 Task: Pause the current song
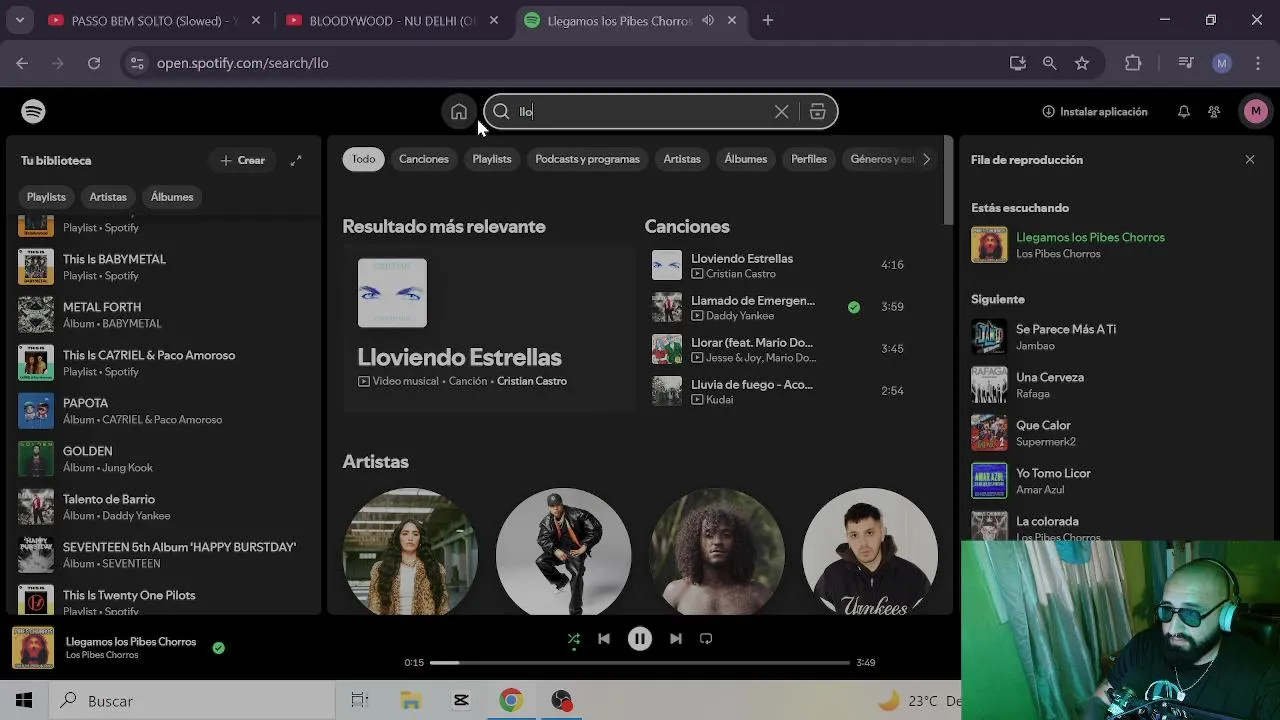coord(640,638)
